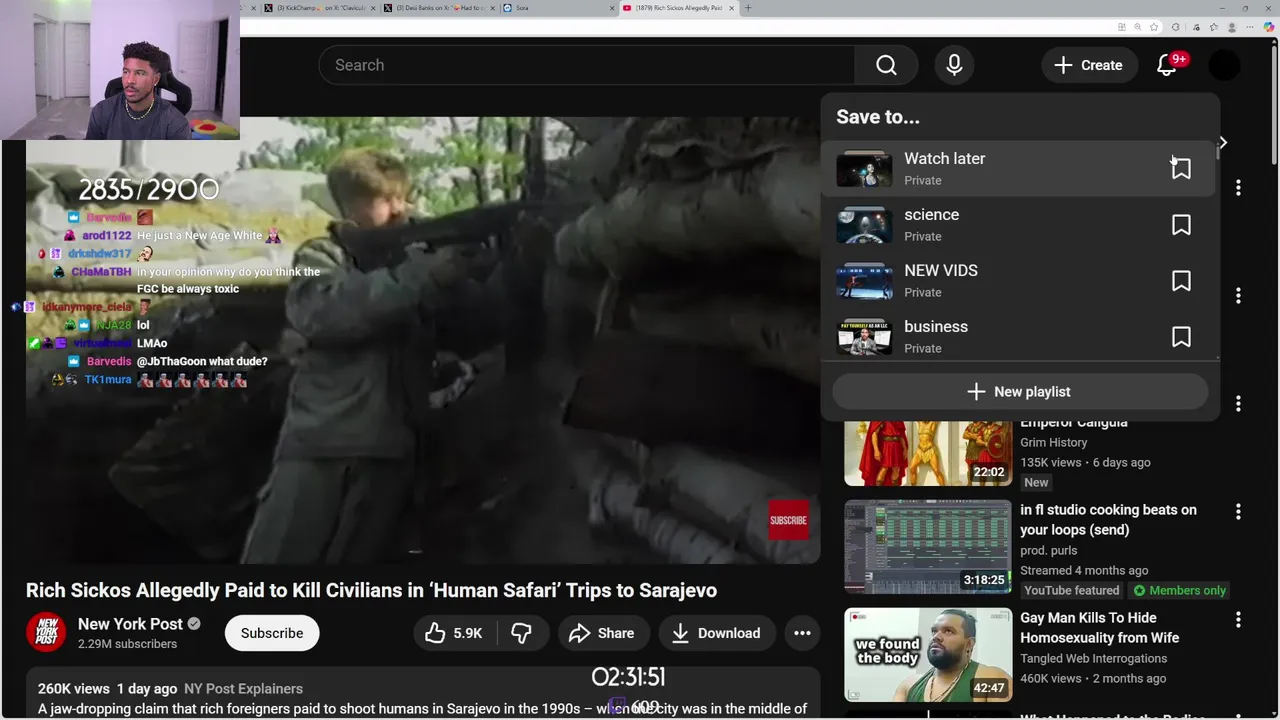
Task: Select the NEW VIDS playlist name
Action: click(x=941, y=270)
